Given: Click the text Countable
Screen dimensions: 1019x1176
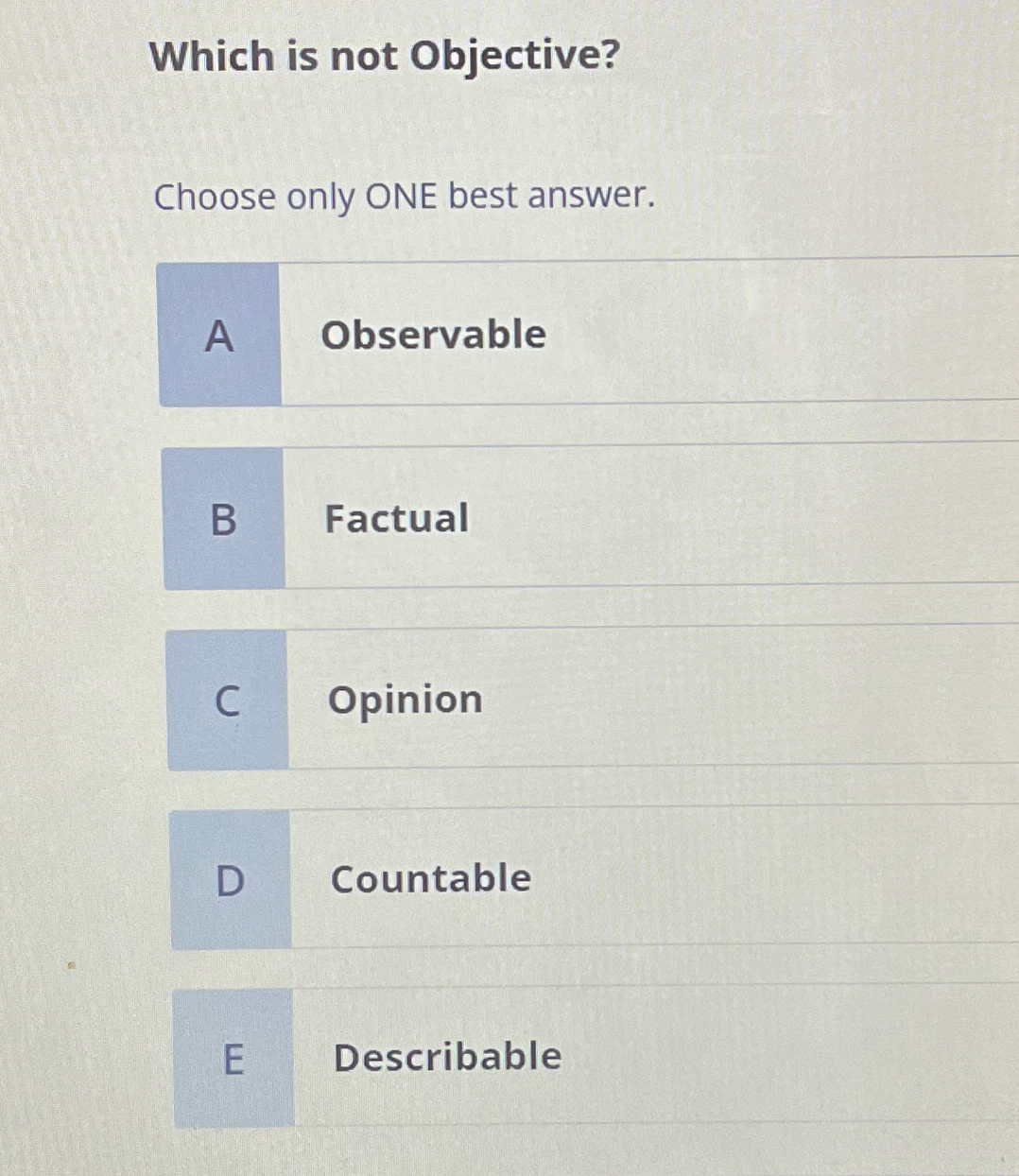Looking at the screenshot, I should (x=430, y=879).
